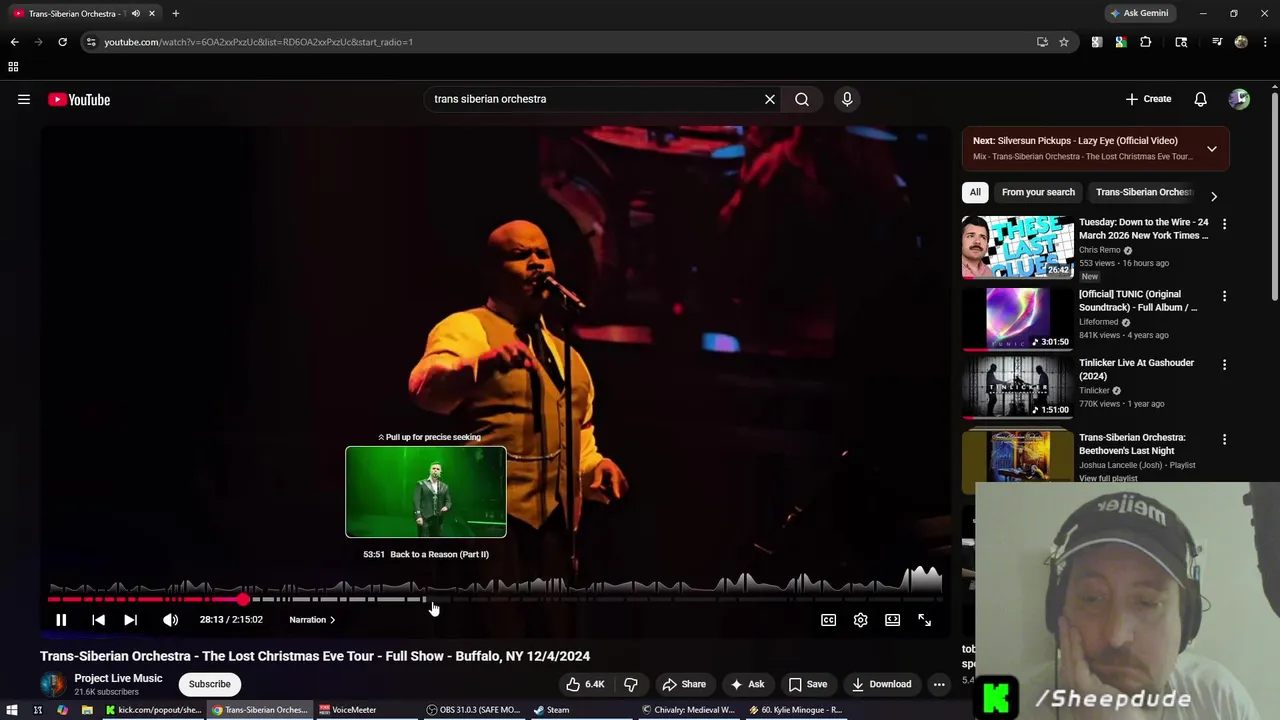Viewport: 1280px width, 720px height.
Task: Click the Ask button under the video
Action: (747, 684)
